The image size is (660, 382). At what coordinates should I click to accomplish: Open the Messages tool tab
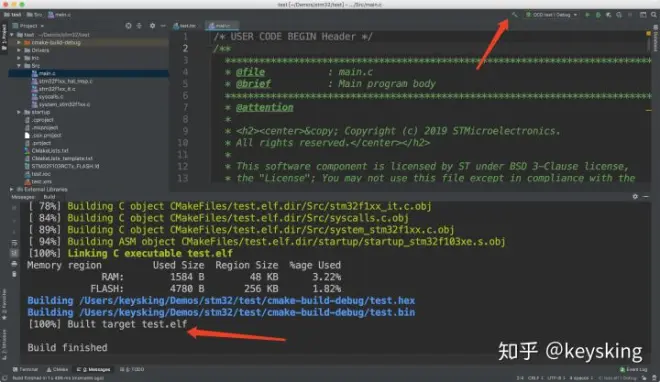(93, 369)
